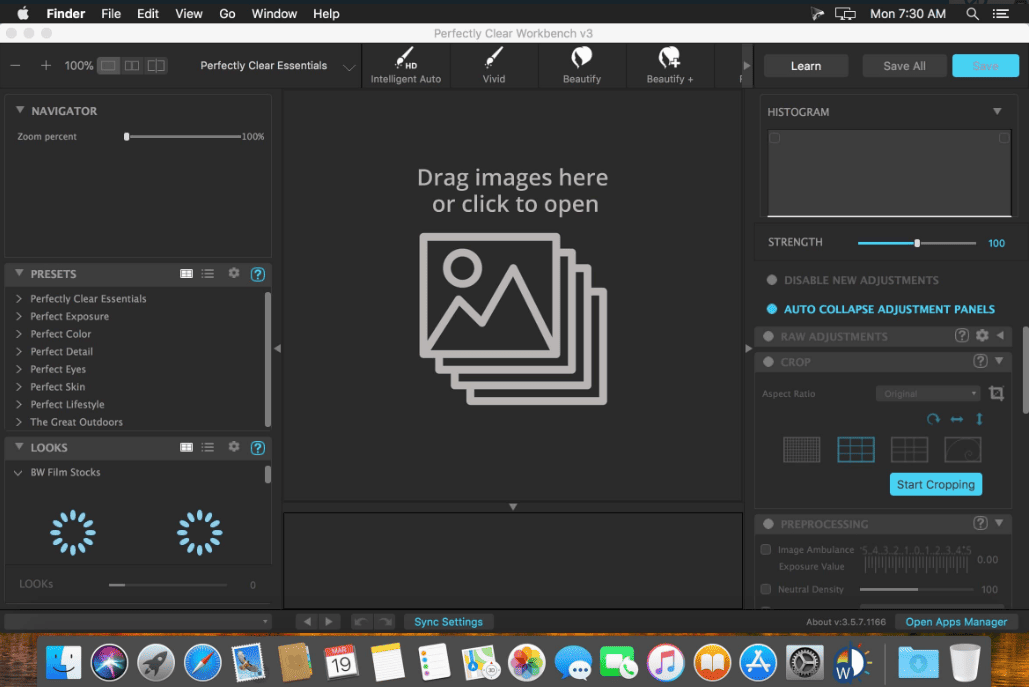The height and width of the screenshot is (687, 1029).
Task: Click the blue Save button
Action: tap(985, 66)
